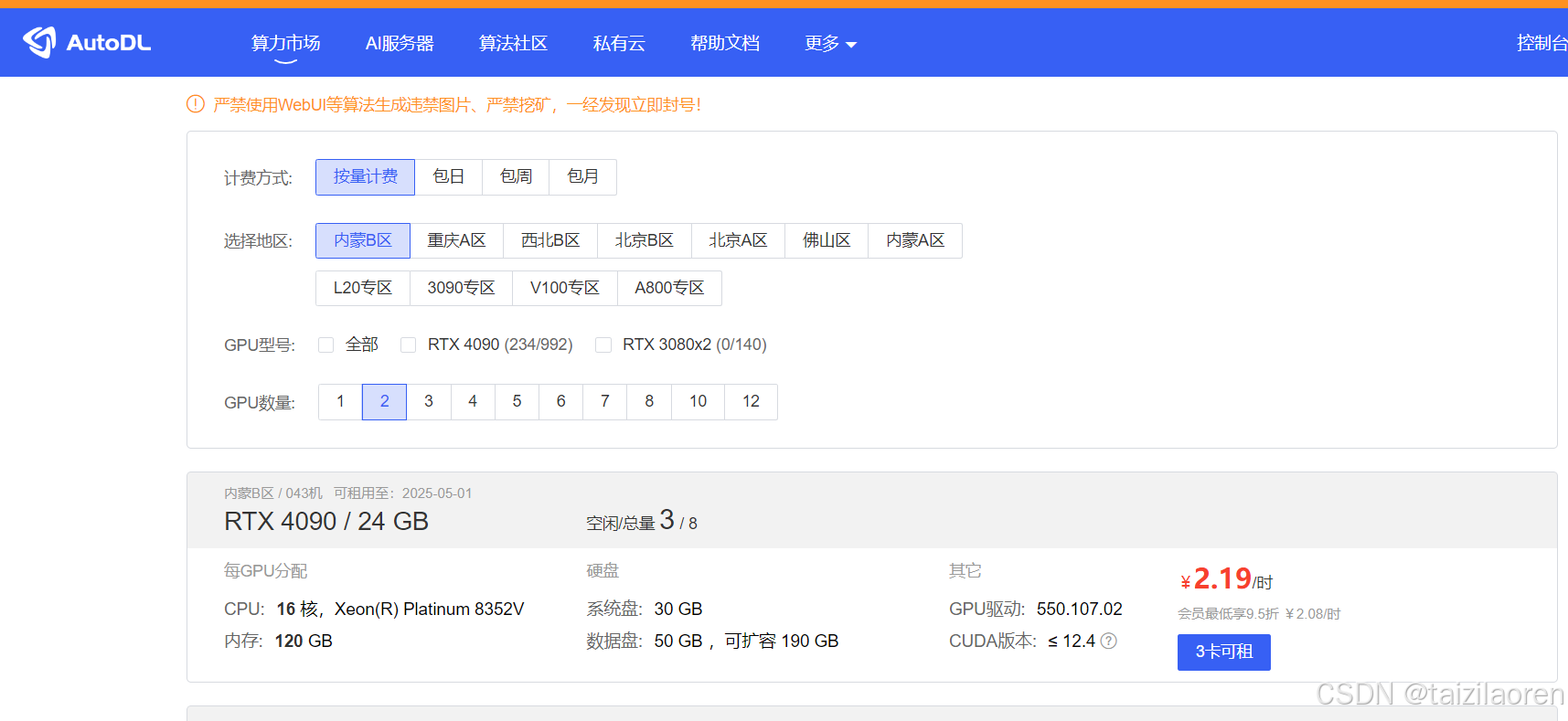Choose the A800专区 zone

[x=669, y=288]
